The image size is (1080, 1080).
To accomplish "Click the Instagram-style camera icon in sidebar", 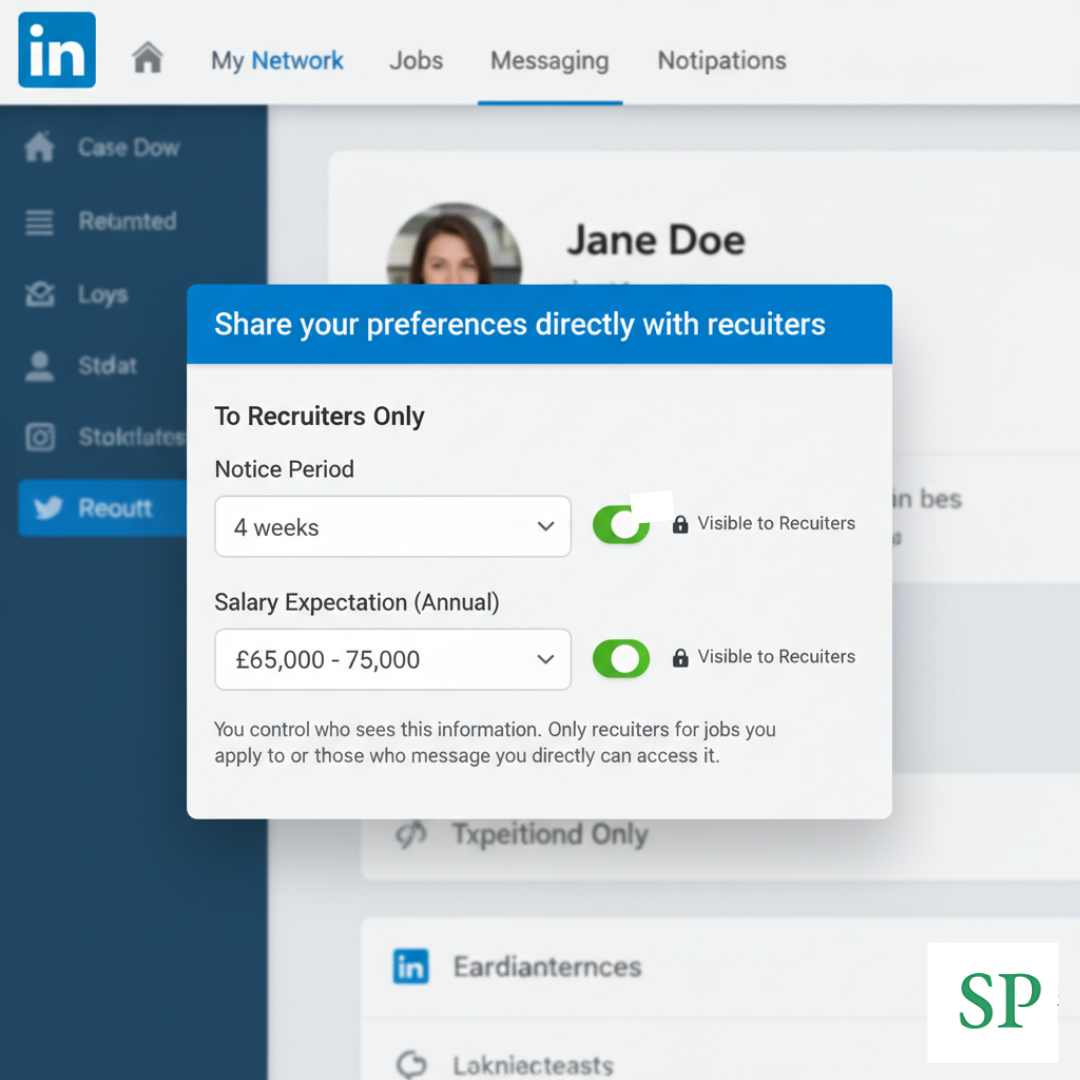I will pyautogui.click(x=39, y=438).
